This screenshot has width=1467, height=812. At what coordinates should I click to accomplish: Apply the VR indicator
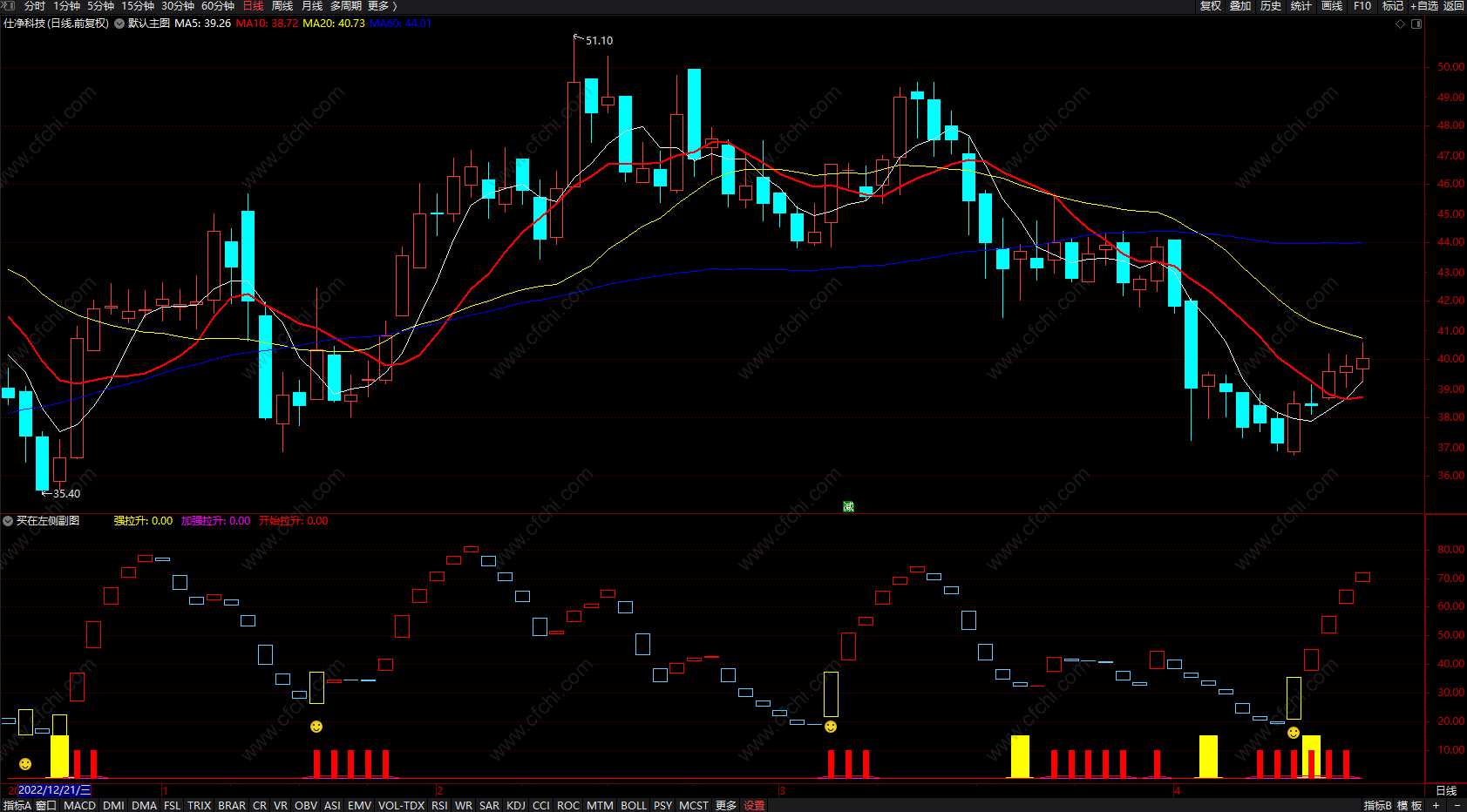[x=281, y=806]
